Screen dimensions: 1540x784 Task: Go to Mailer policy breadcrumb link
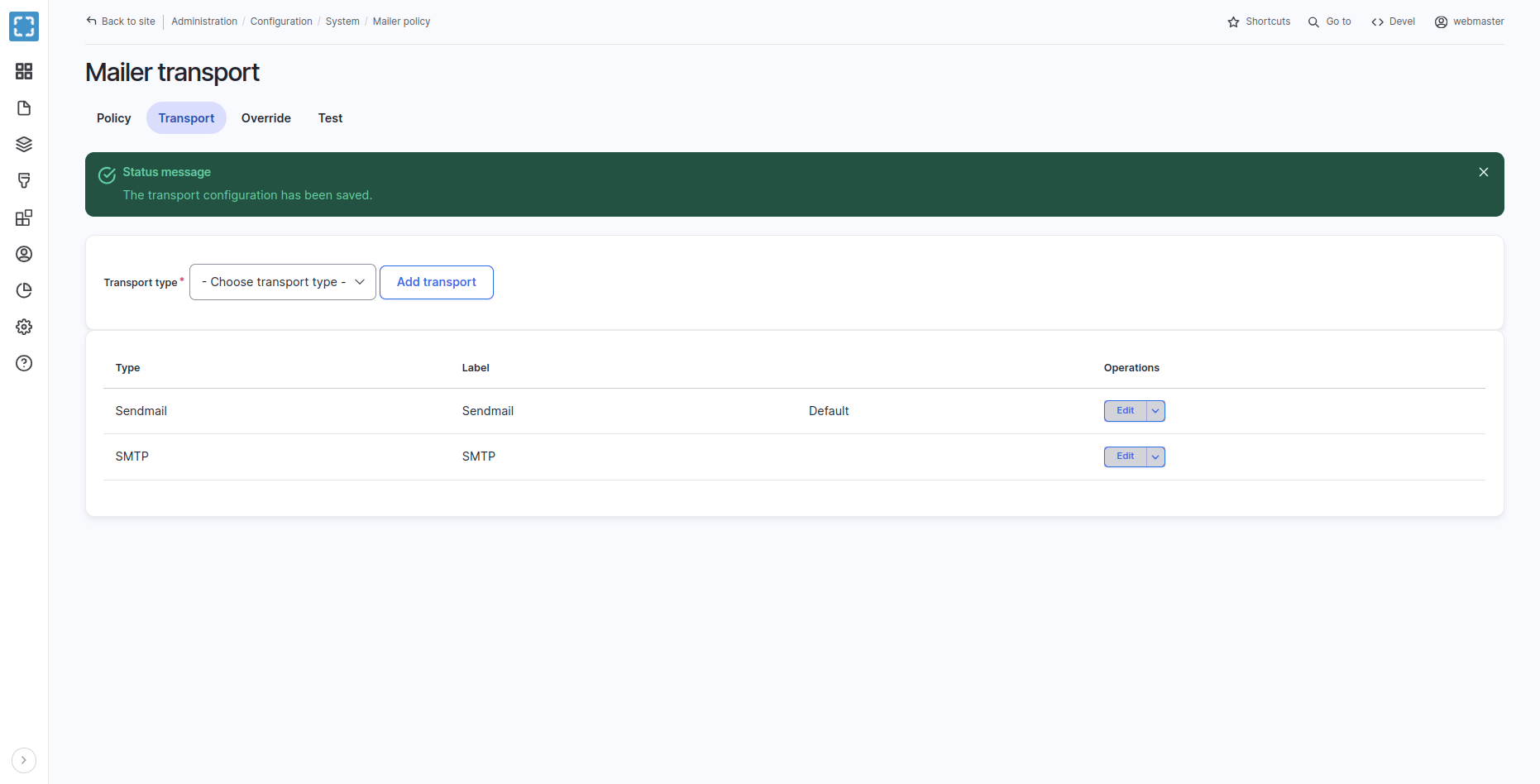pyautogui.click(x=401, y=22)
